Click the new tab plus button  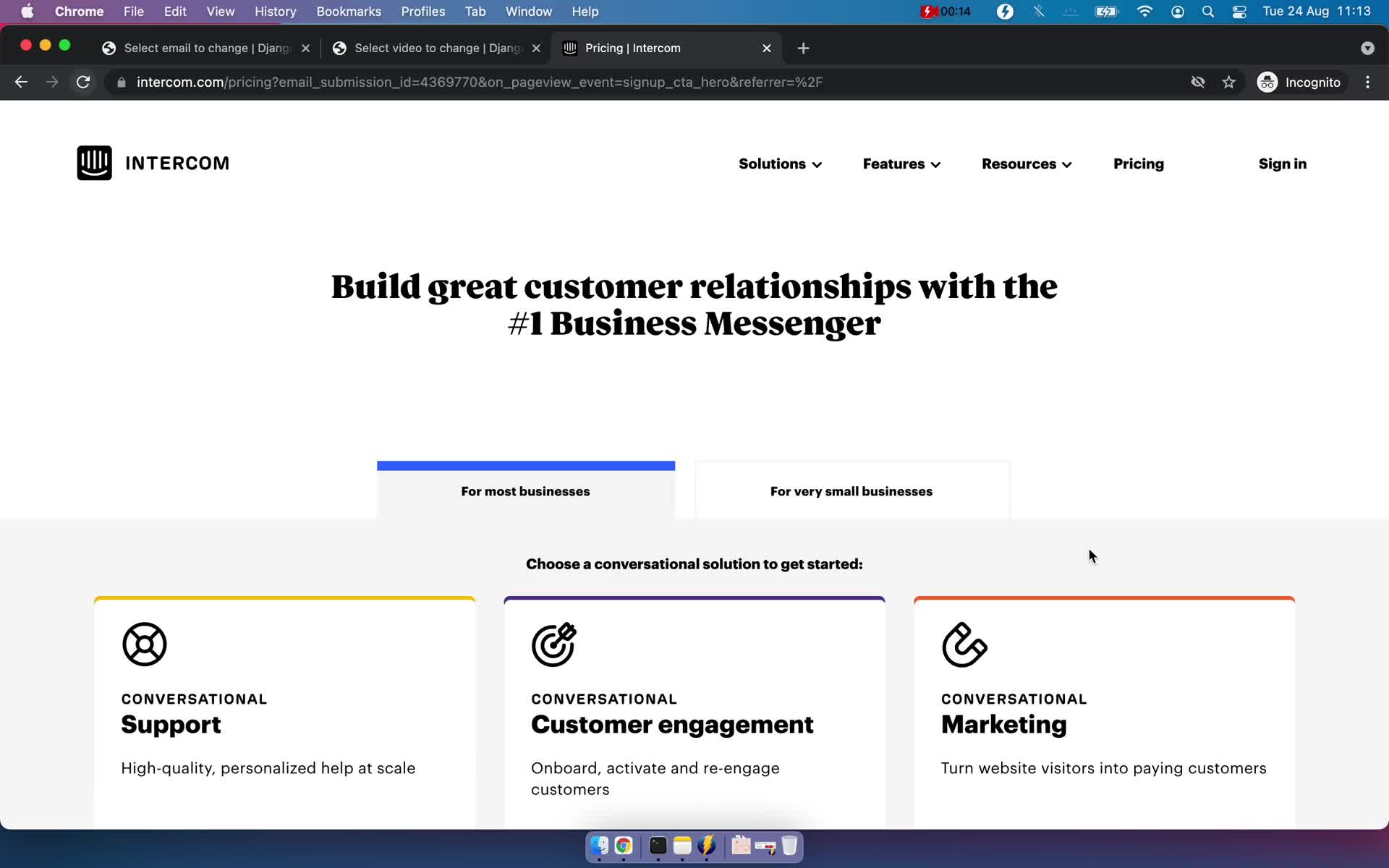click(803, 48)
